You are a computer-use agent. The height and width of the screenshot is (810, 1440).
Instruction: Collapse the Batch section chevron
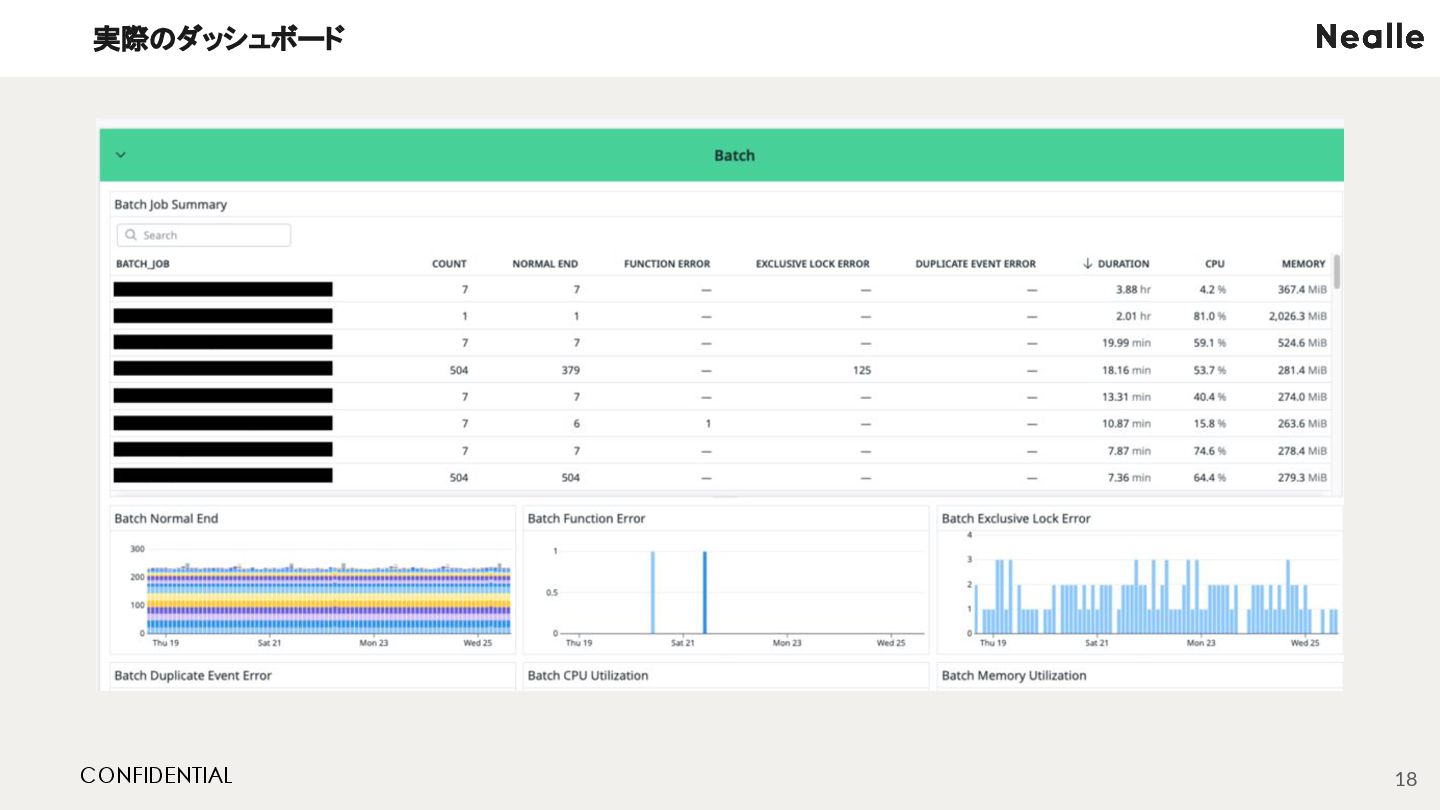[x=121, y=155]
